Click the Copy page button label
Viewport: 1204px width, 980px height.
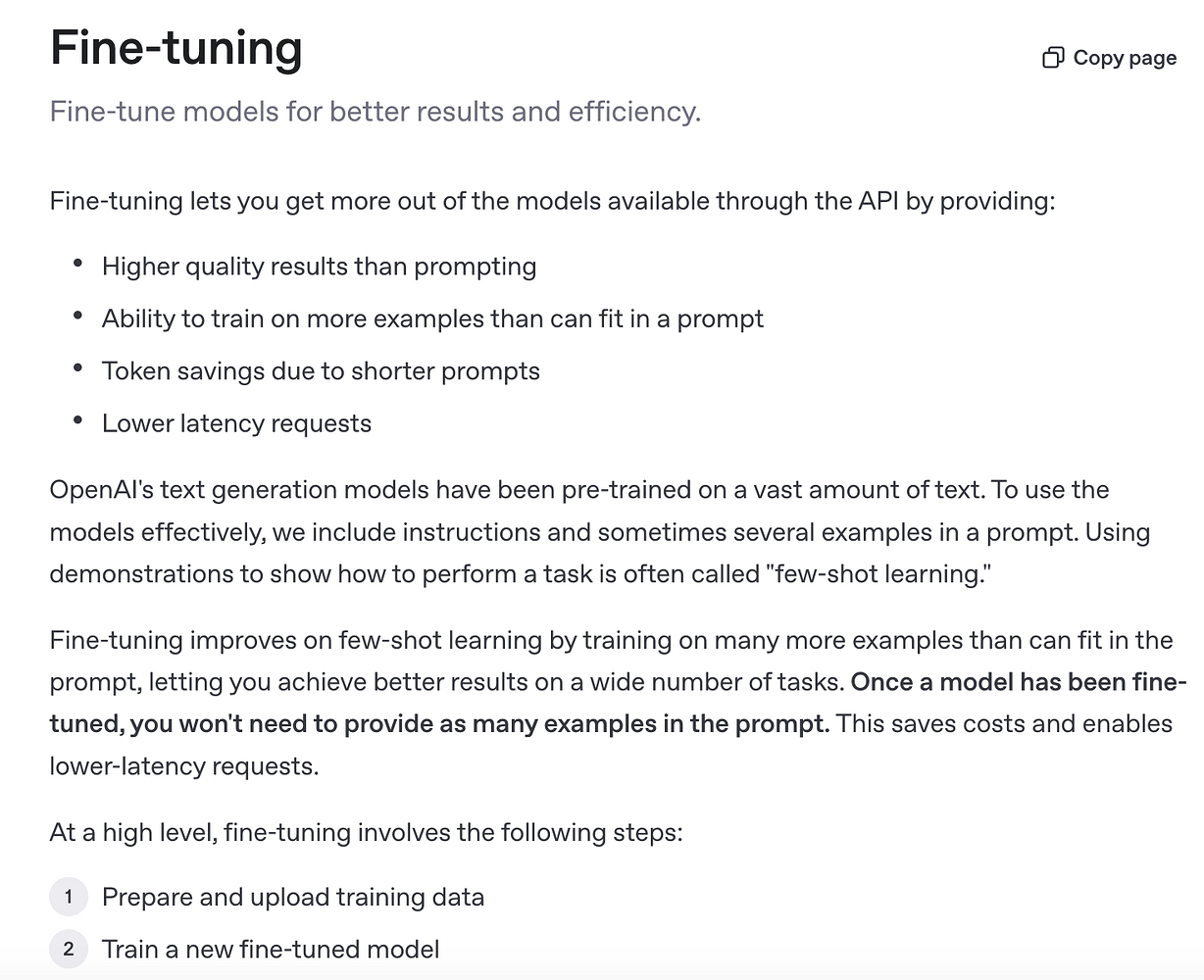1125,58
